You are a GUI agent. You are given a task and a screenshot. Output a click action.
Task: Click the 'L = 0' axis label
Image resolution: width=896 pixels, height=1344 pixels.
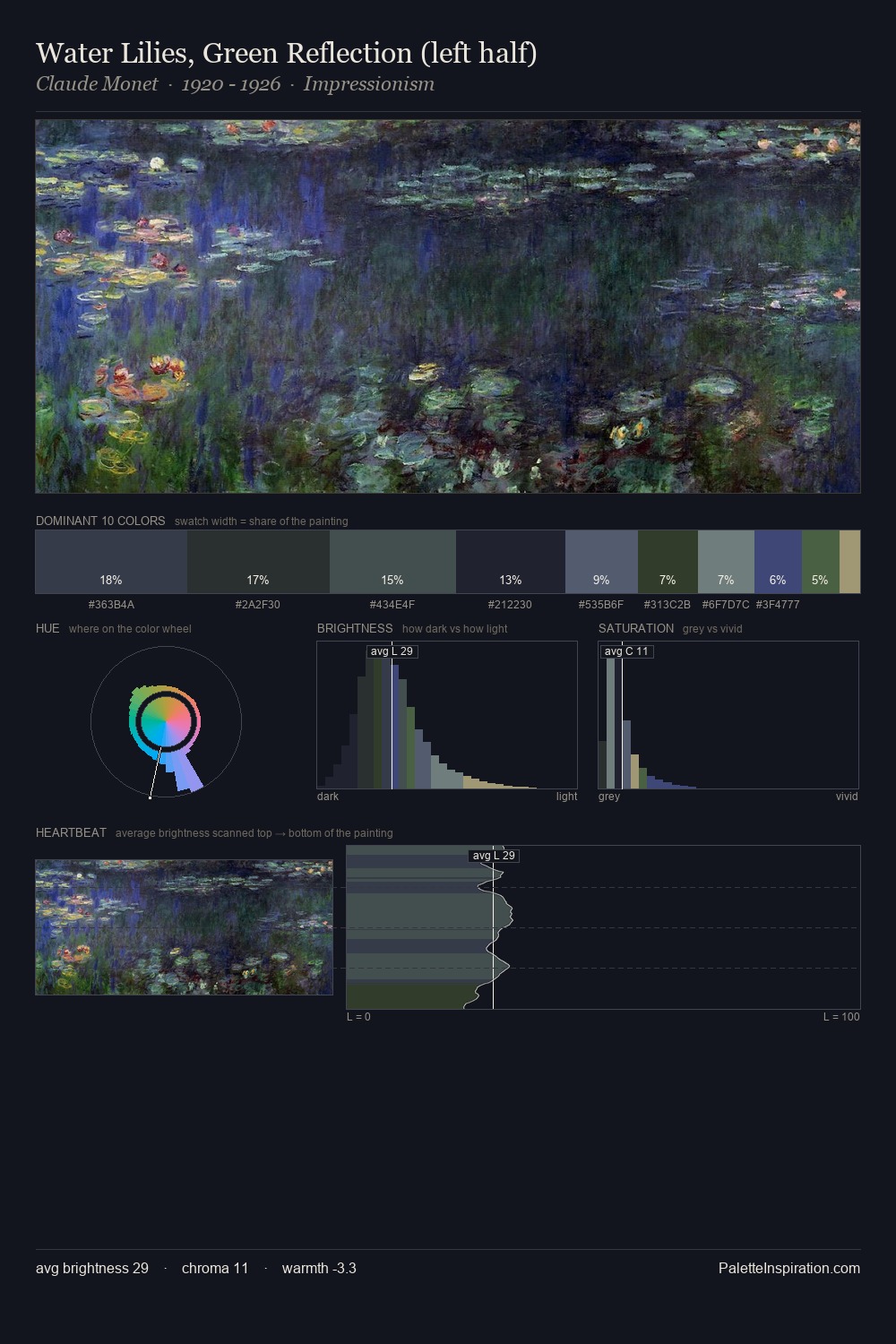(358, 1017)
